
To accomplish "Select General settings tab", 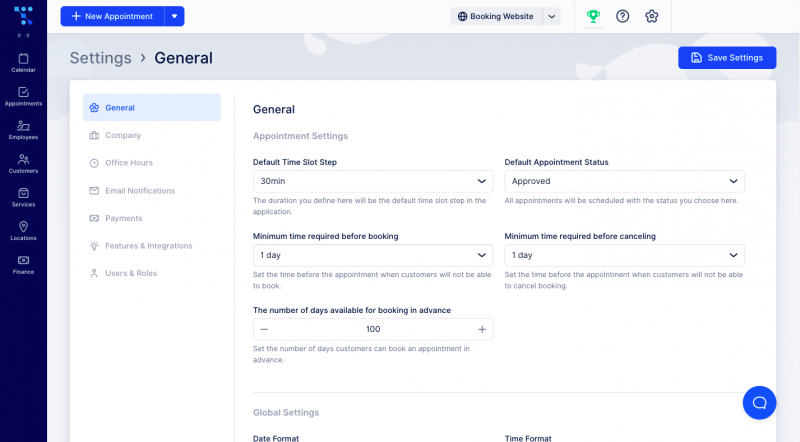I will (x=152, y=108).
